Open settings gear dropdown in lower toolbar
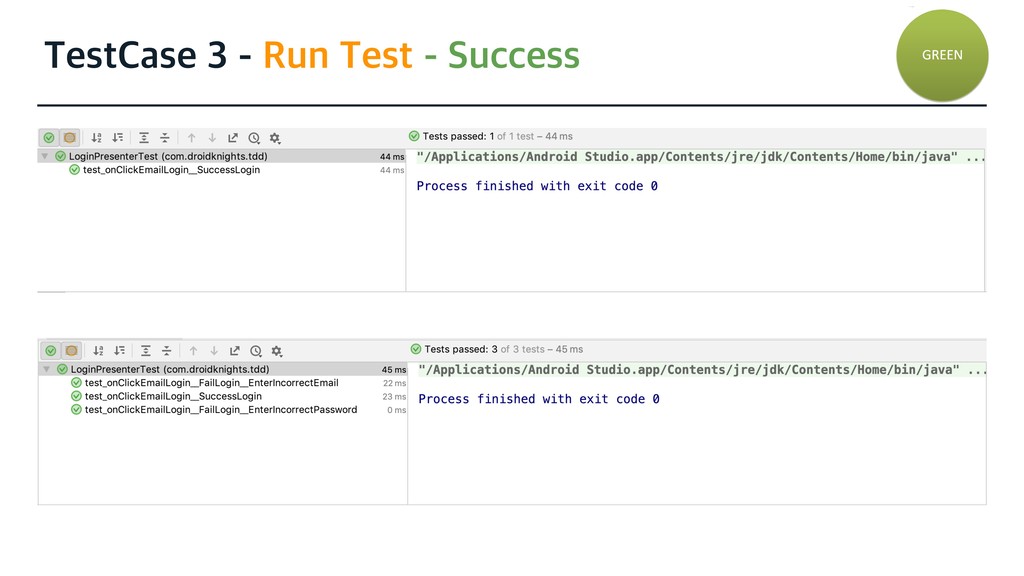Viewport: 1024px width, 576px height. pos(277,351)
